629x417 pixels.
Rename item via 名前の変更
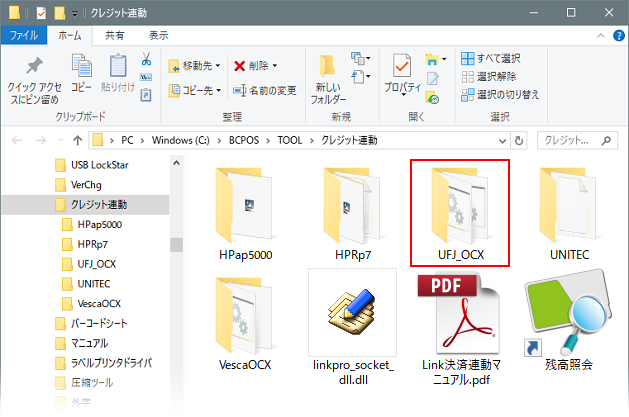[264, 90]
